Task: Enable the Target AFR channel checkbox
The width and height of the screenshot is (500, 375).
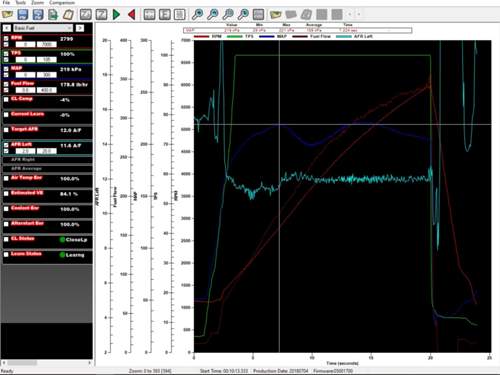Action: click(x=6, y=130)
